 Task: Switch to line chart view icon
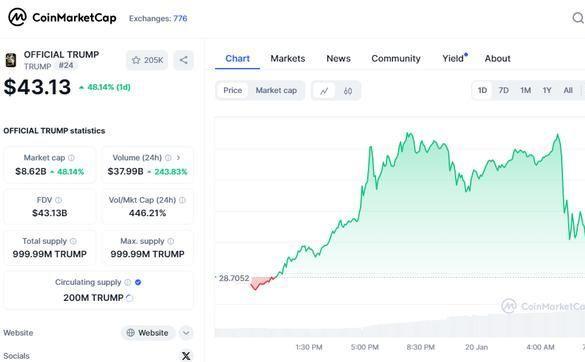(x=324, y=91)
